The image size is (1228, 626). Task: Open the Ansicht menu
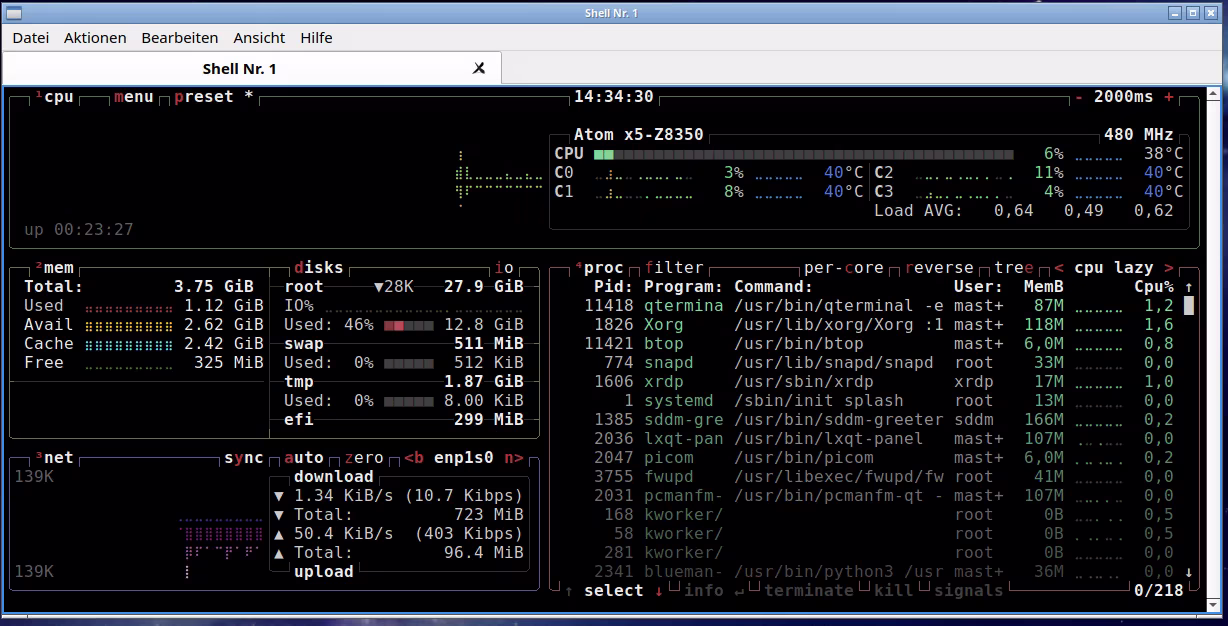(259, 38)
